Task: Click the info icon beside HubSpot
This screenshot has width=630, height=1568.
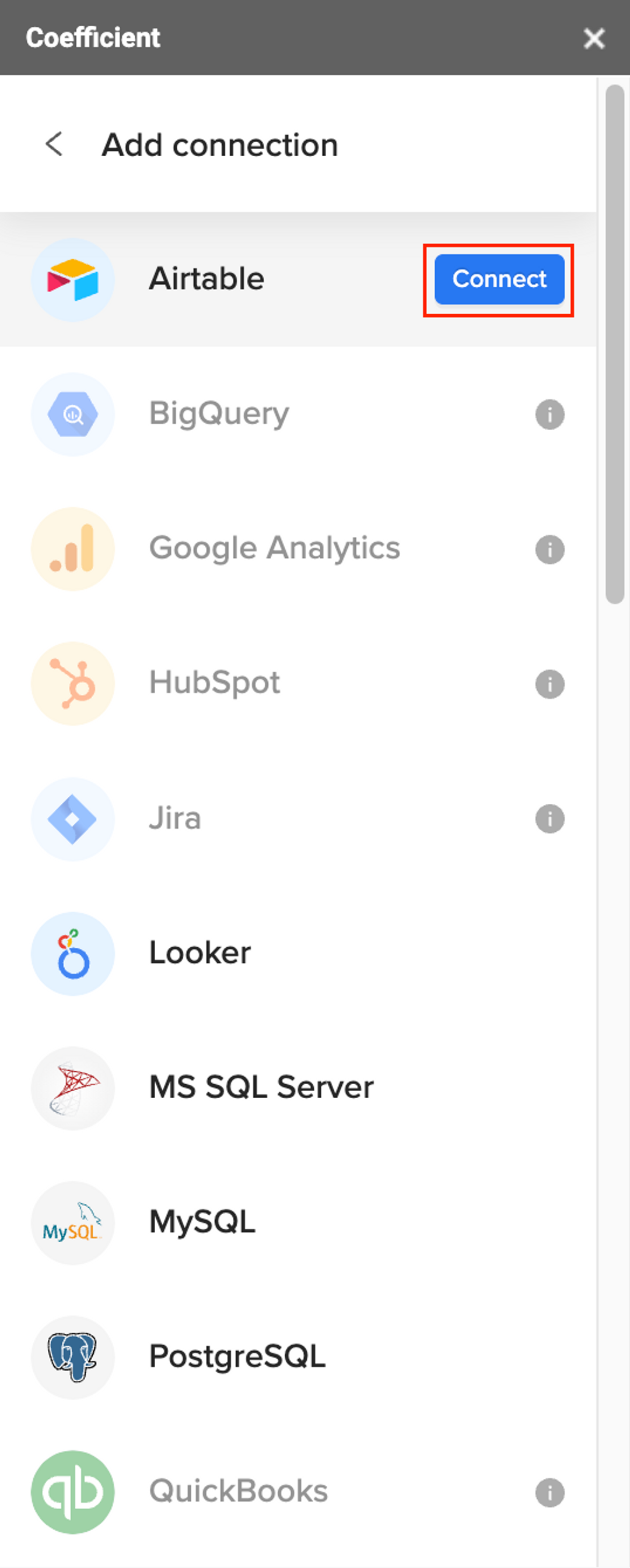Action: point(549,684)
